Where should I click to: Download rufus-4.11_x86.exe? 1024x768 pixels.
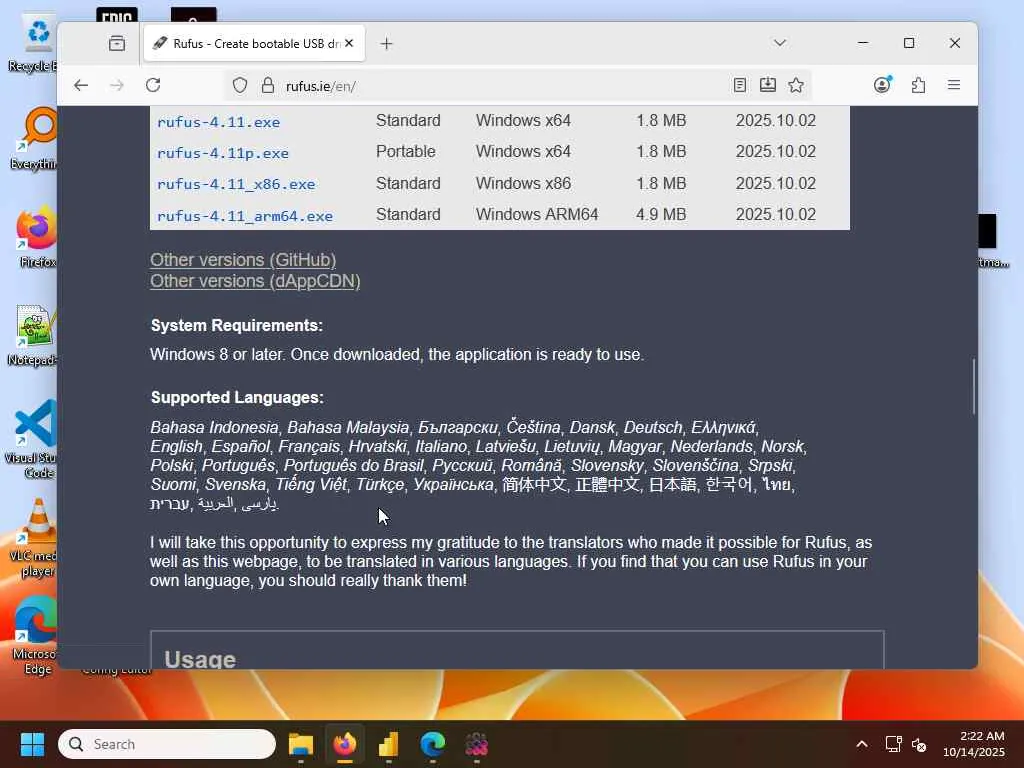pos(236,184)
